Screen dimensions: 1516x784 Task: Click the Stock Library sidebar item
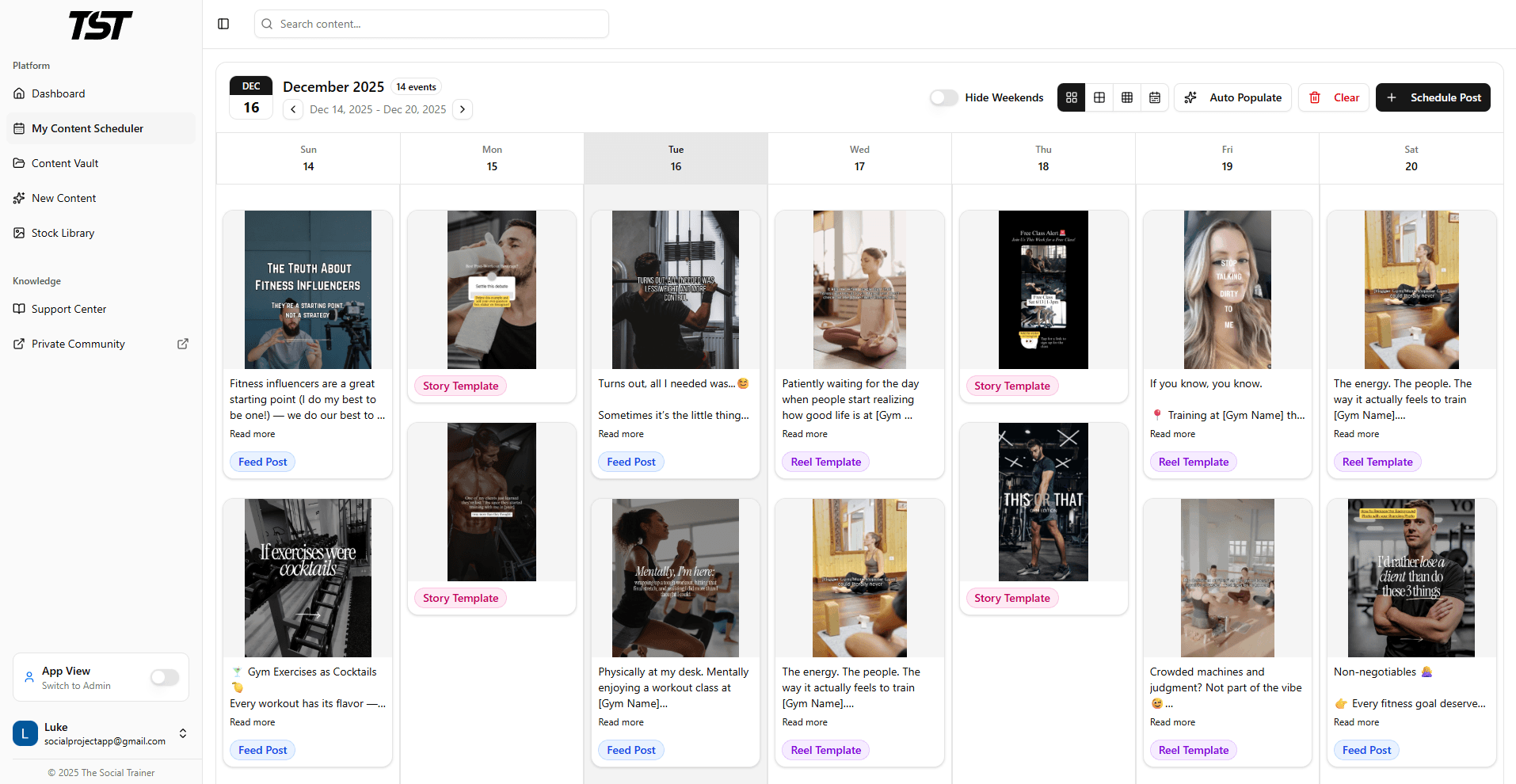[x=63, y=233]
